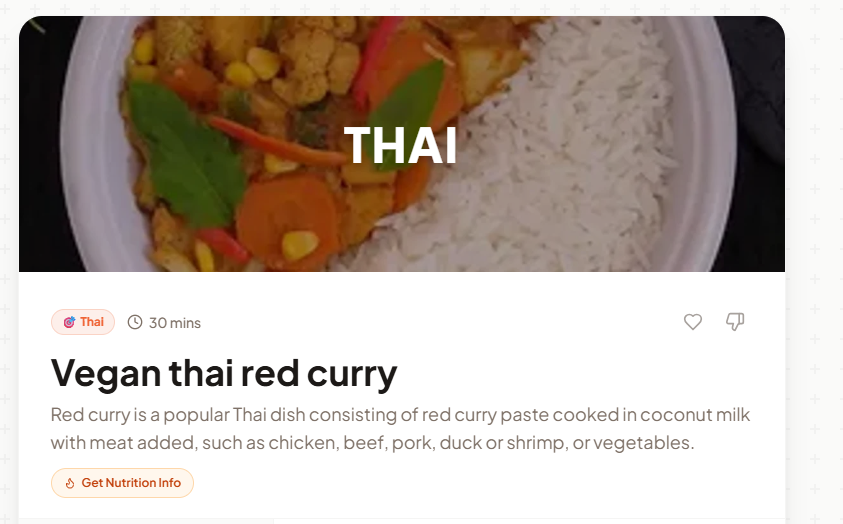
Task: Click the red curry description paragraph
Action: tap(401, 428)
